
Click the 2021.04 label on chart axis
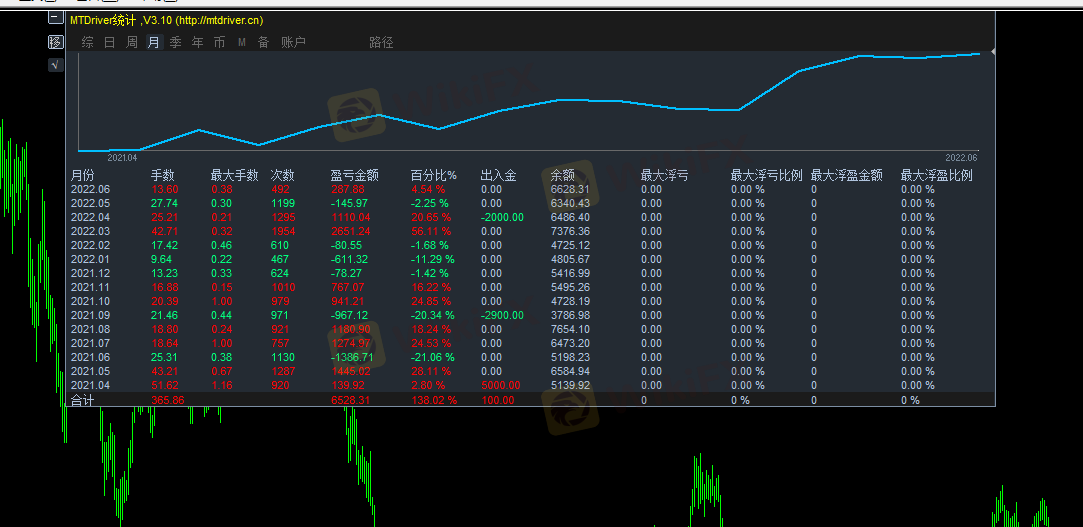pos(122,157)
